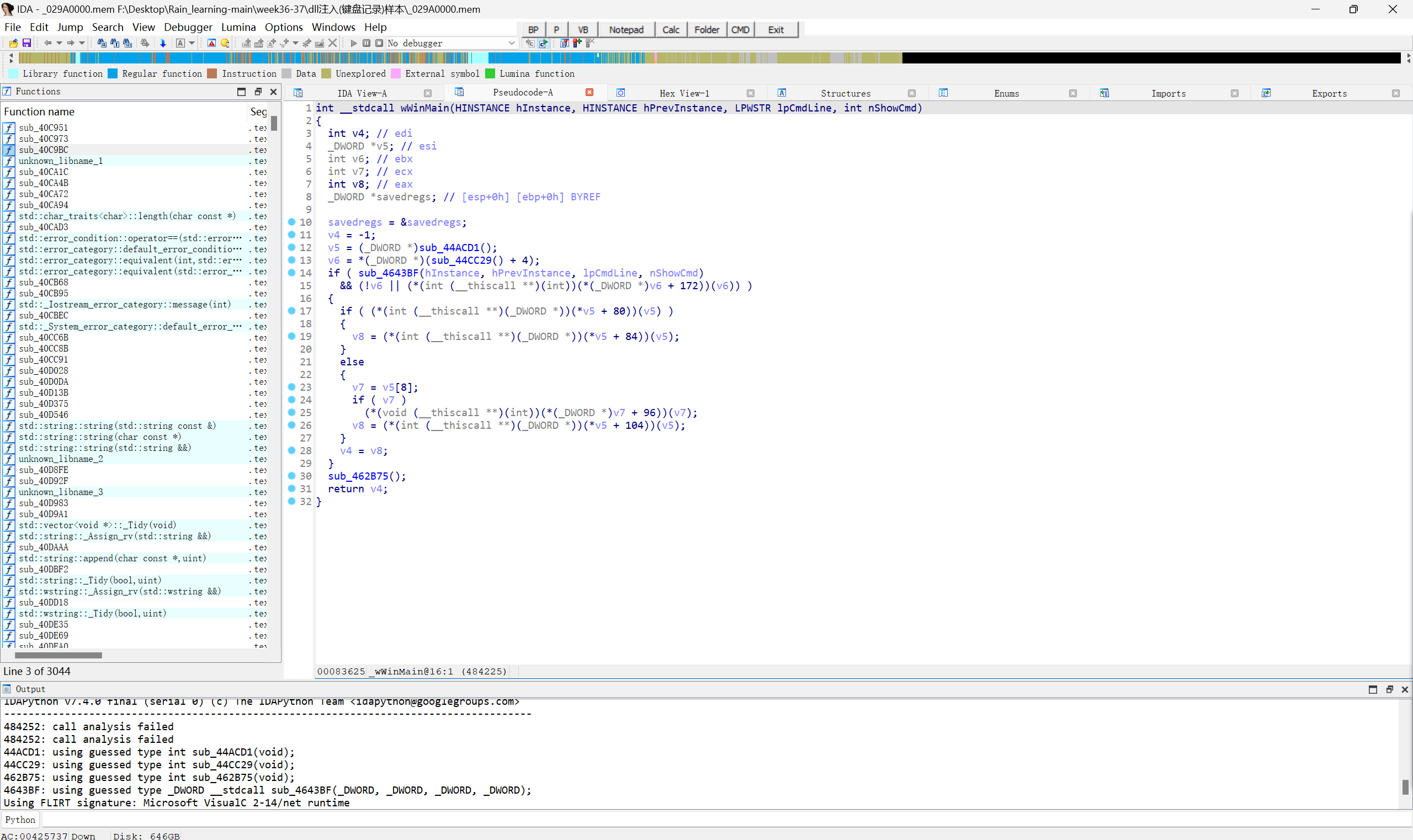Switch to the Structures tab
Image resolution: width=1413 pixels, height=840 pixels.
point(846,93)
